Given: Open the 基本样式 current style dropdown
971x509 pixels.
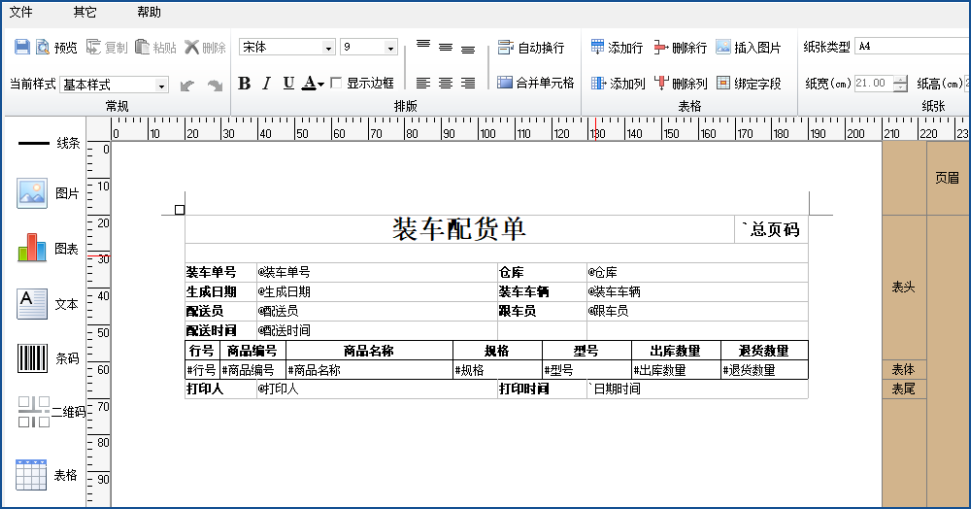Looking at the screenshot, I should pyautogui.click(x=162, y=86).
